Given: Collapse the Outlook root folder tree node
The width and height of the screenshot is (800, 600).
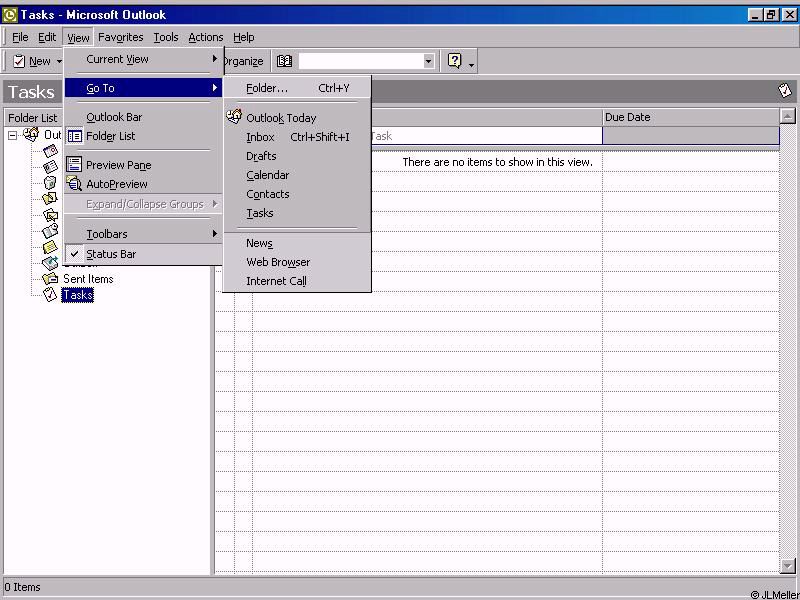Looking at the screenshot, I should [x=13, y=135].
